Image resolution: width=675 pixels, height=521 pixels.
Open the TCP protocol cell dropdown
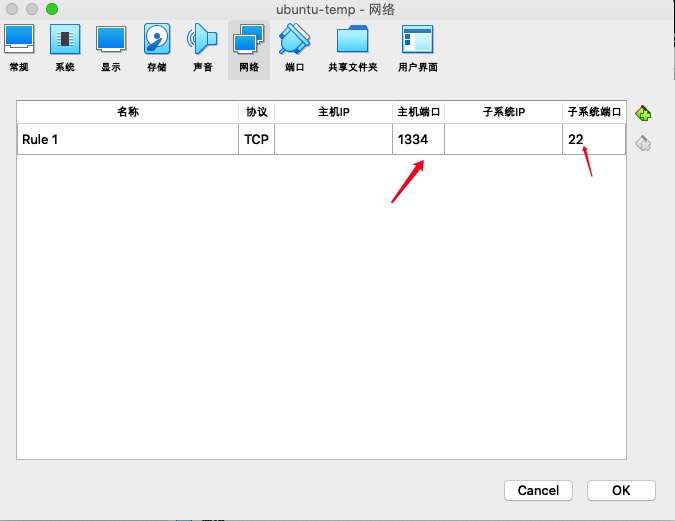point(256,139)
